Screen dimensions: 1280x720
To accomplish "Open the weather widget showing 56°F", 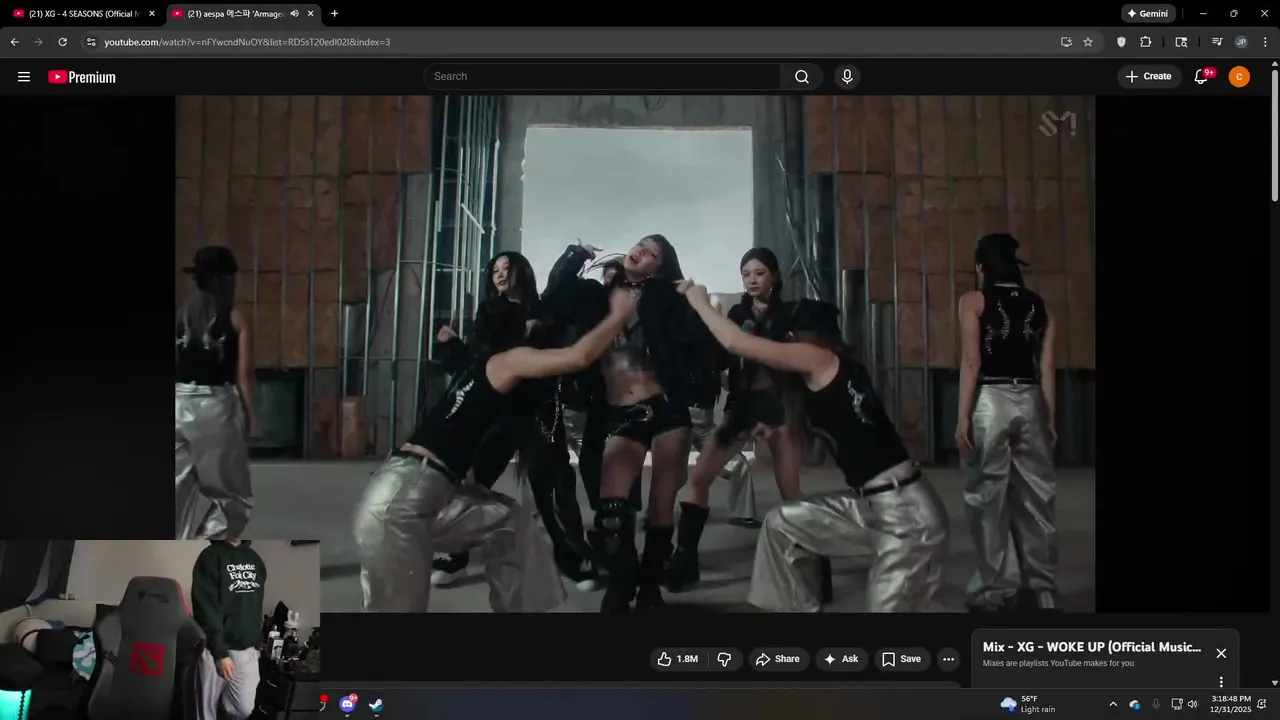I will click(x=1028, y=704).
